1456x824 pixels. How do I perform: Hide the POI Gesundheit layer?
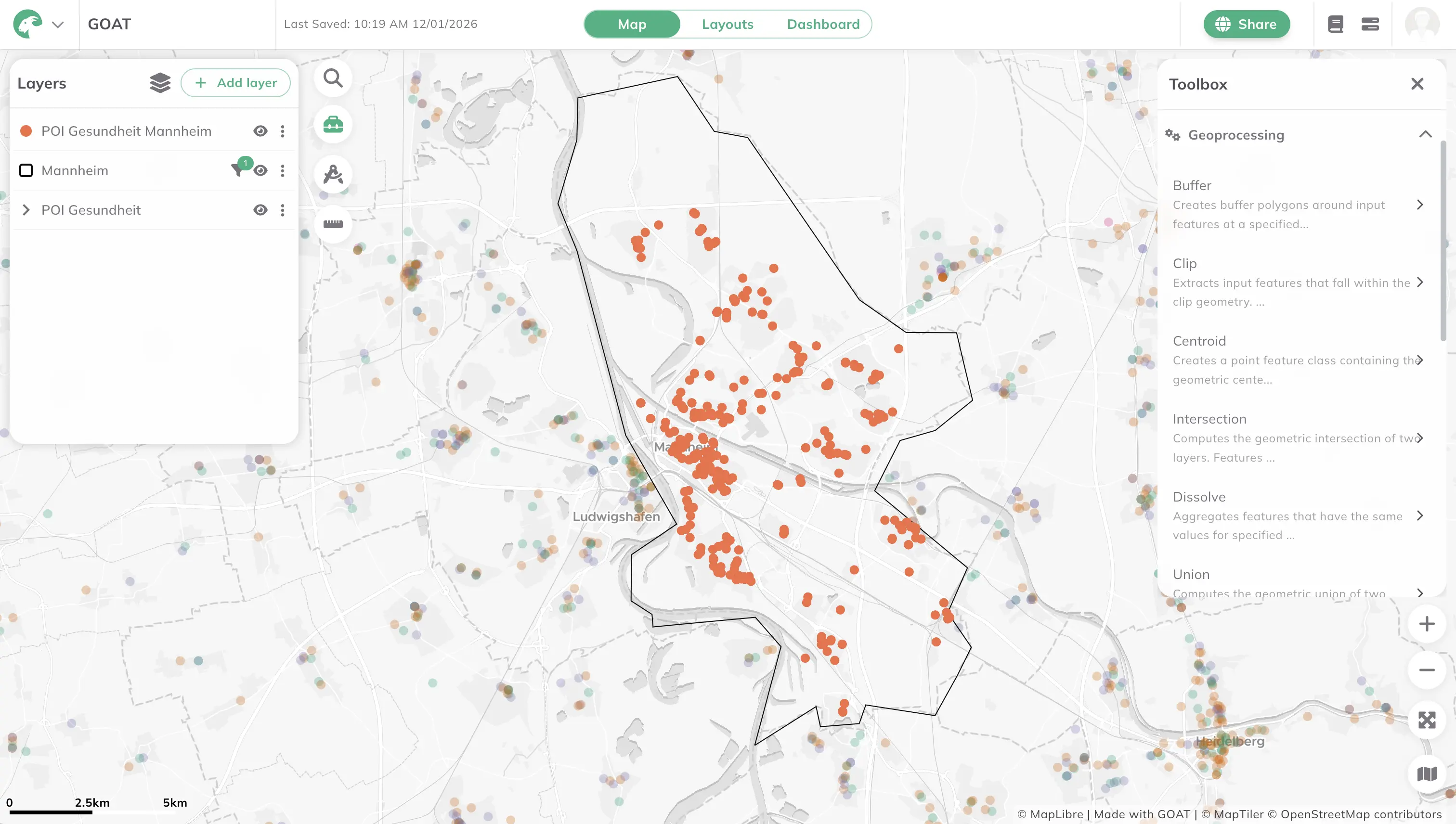260,210
